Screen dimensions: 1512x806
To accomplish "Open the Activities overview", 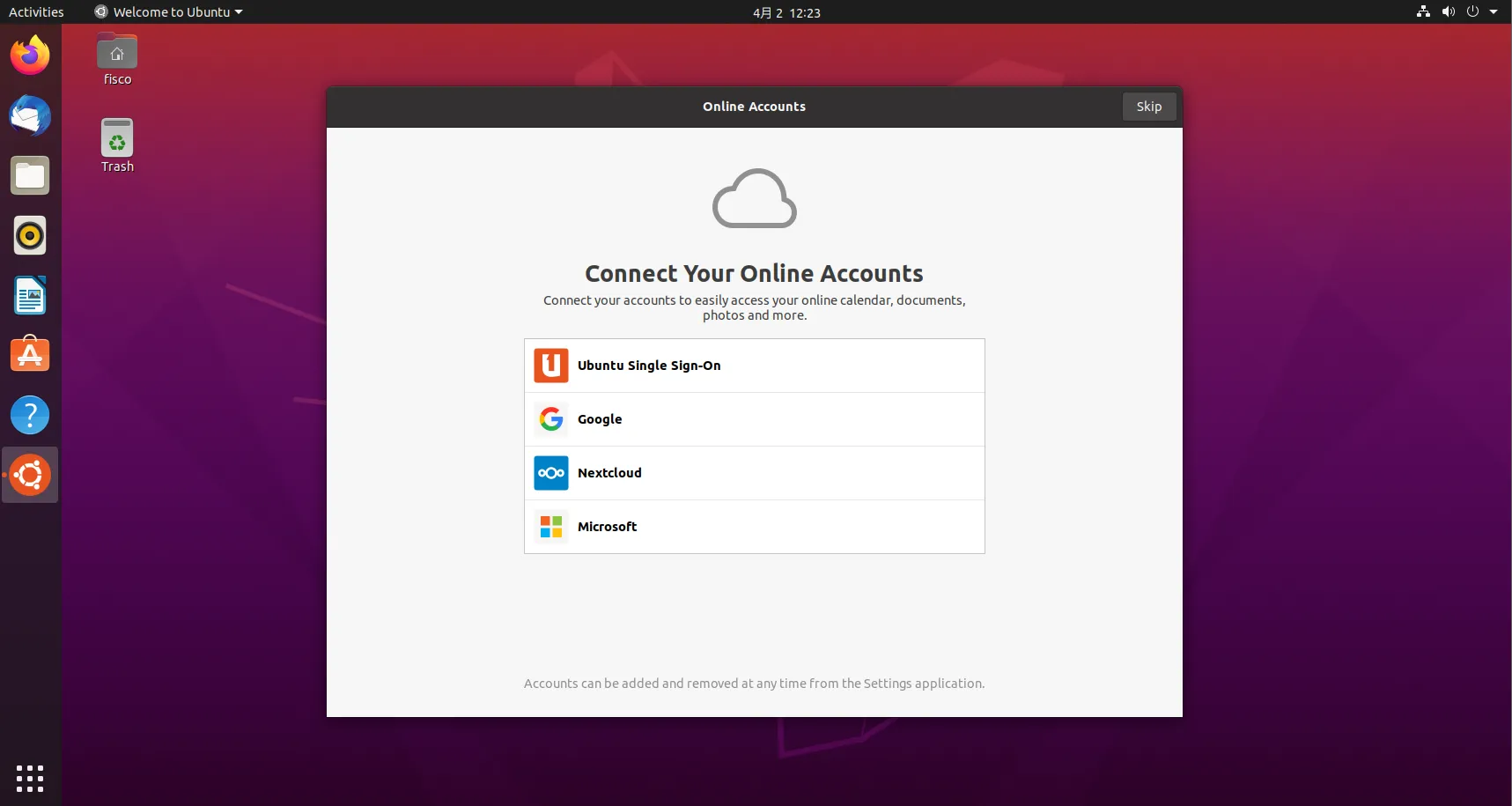I will [x=36, y=12].
